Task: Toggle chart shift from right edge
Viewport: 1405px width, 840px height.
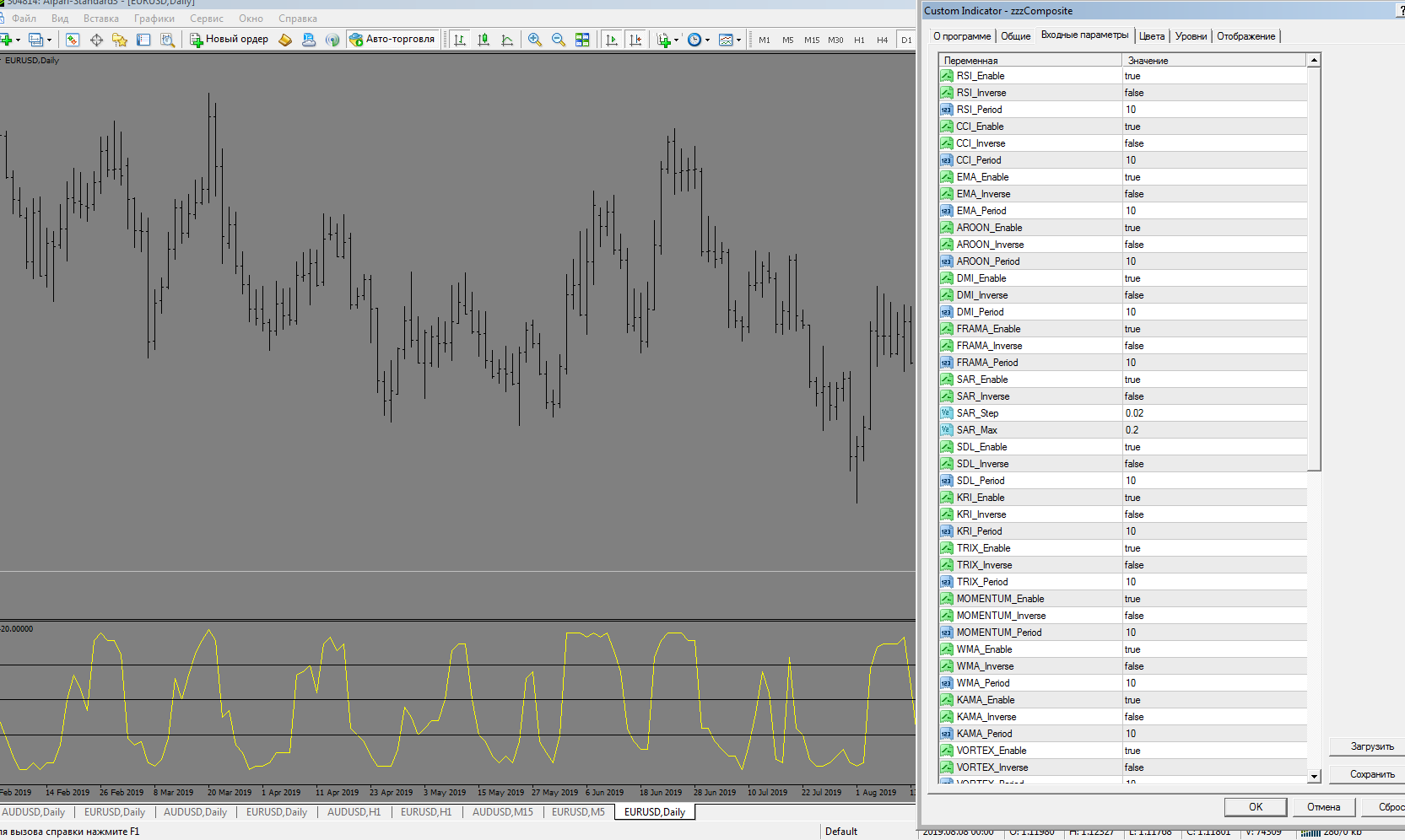Action: point(635,40)
